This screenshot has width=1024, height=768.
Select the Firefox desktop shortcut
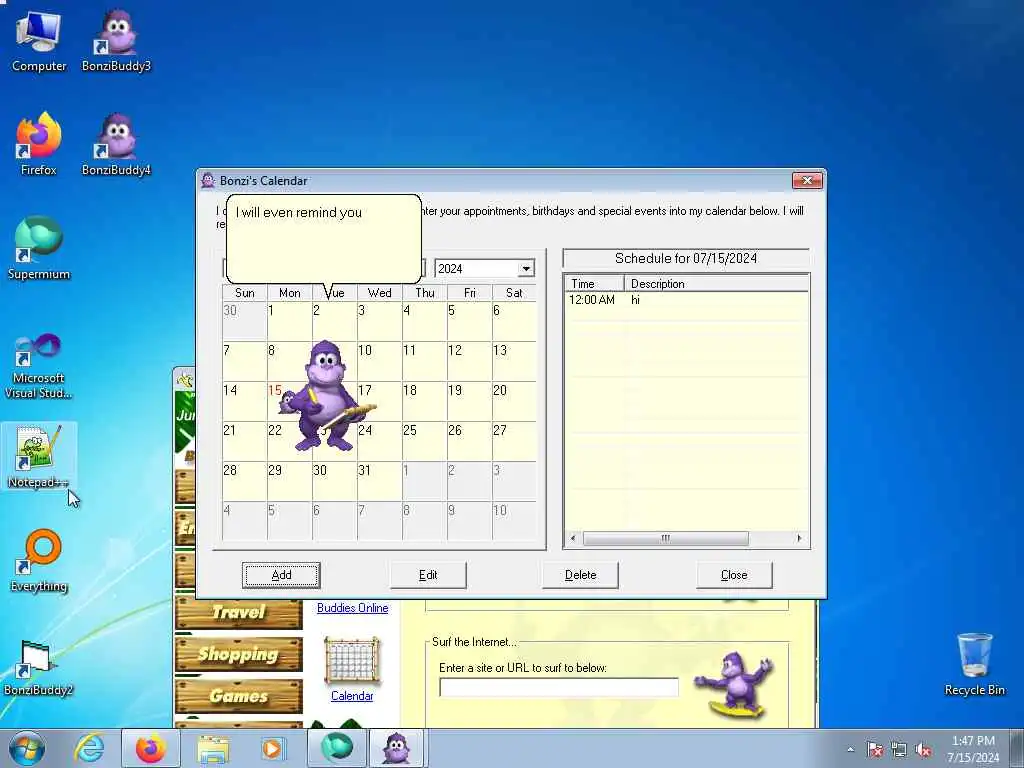click(39, 144)
